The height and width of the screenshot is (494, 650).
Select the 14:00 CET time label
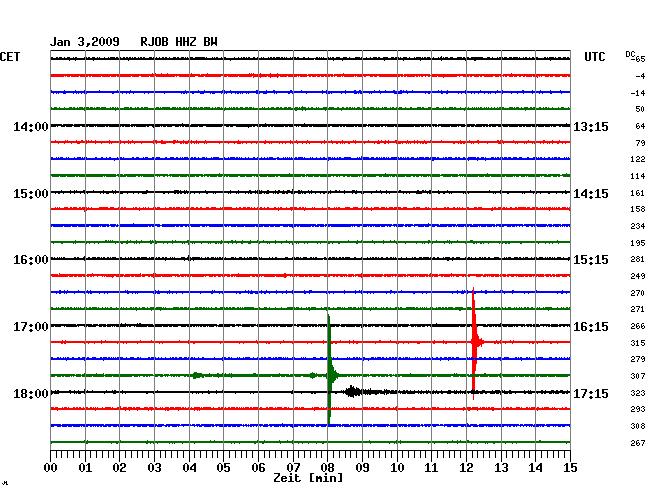coord(31,126)
